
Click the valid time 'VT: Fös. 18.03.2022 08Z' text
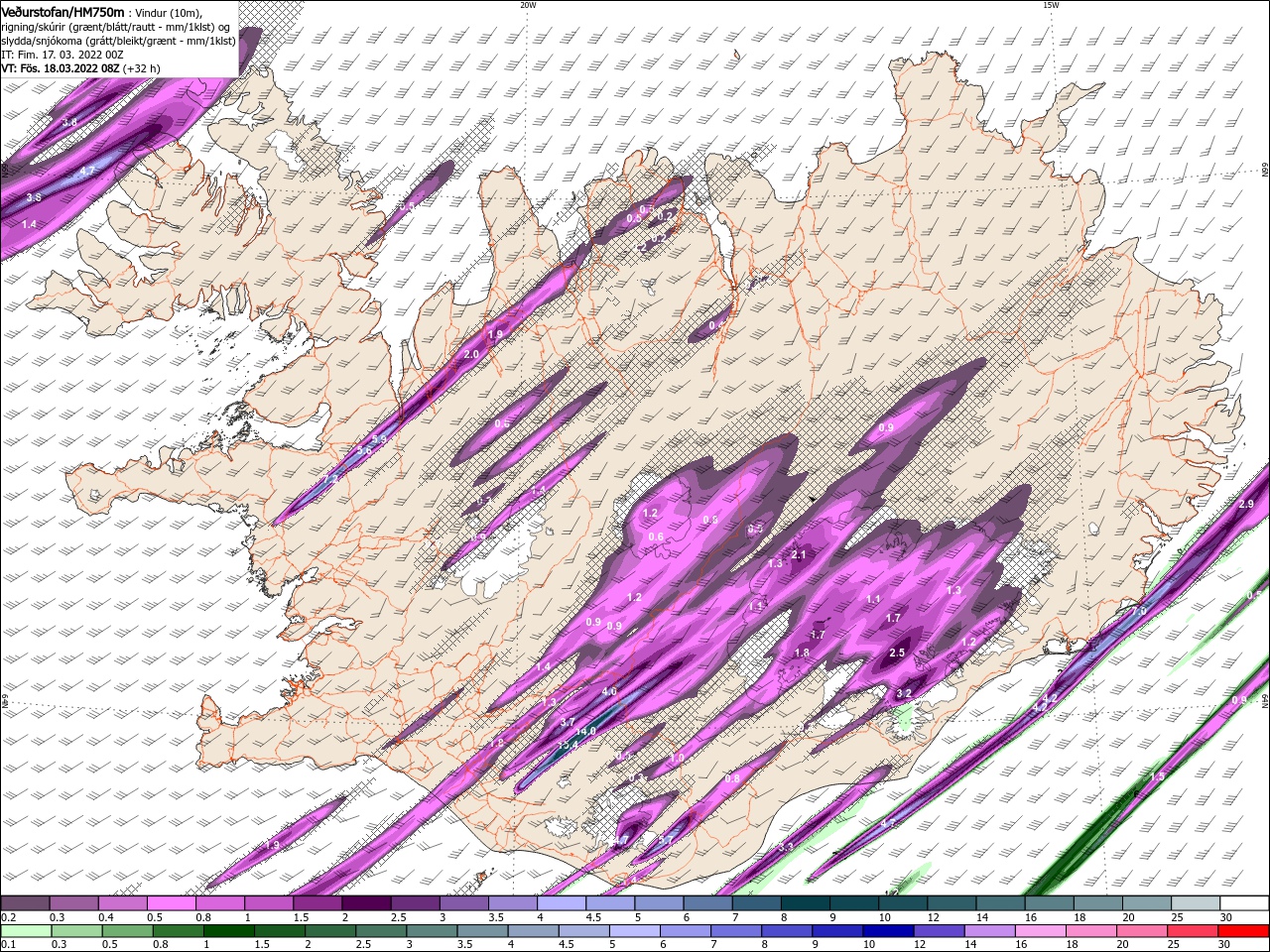pyautogui.click(x=61, y=68)
